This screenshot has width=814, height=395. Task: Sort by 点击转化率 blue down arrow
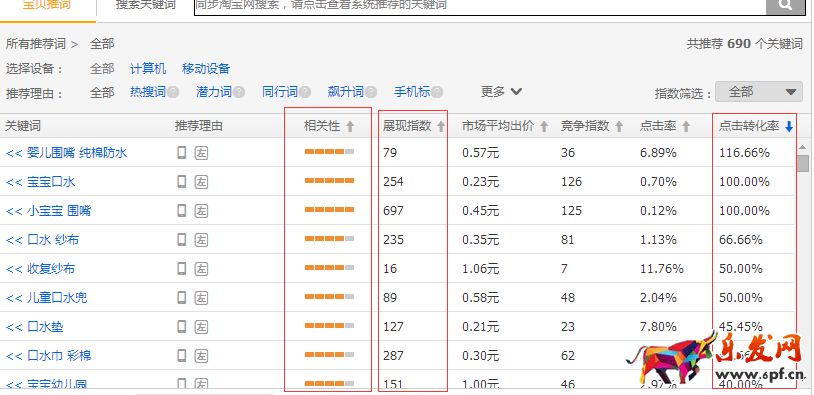789,126
